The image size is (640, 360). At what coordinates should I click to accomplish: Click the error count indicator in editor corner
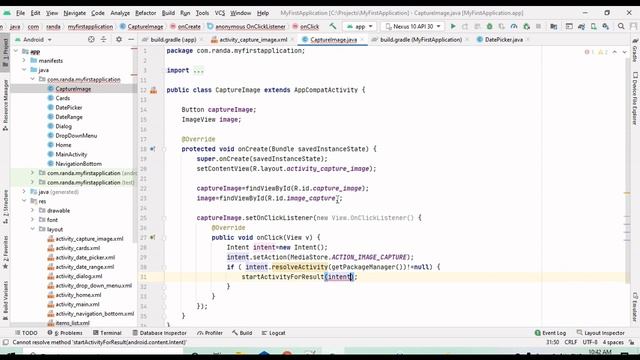coord(589,52)
